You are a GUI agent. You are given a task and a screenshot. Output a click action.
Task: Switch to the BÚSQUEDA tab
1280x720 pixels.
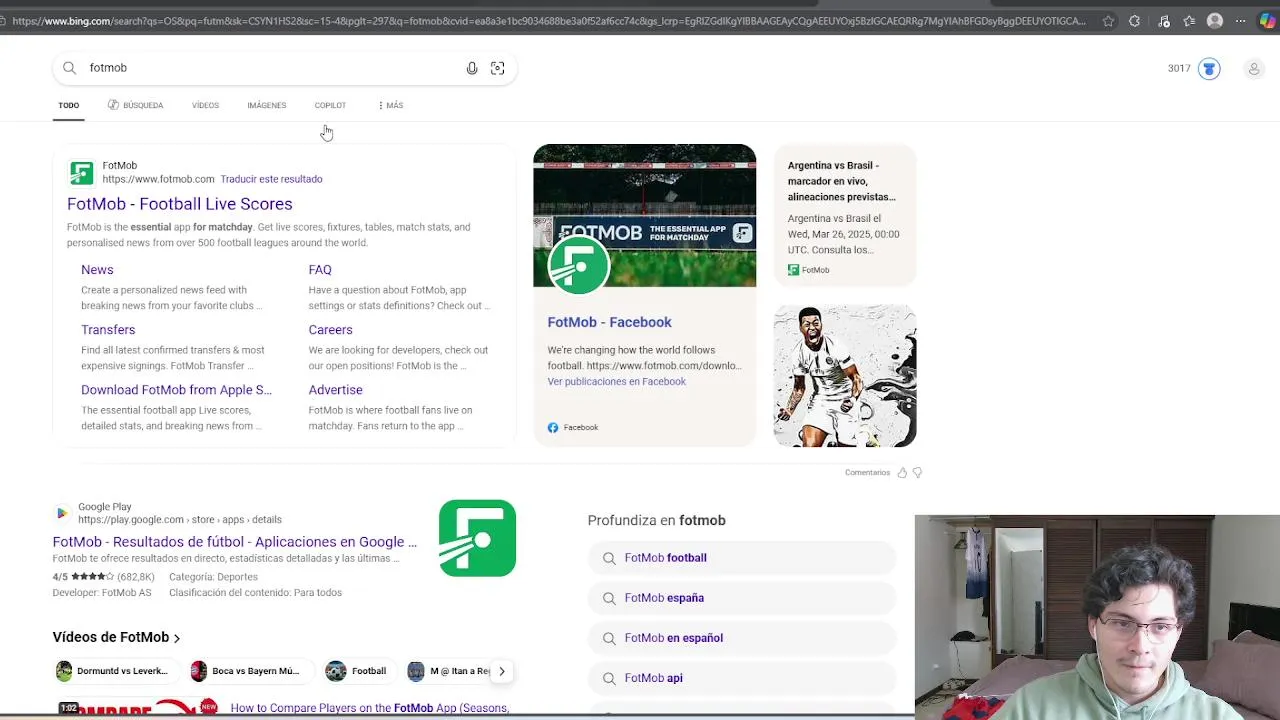pyautogui.click(x=135, y=105)
